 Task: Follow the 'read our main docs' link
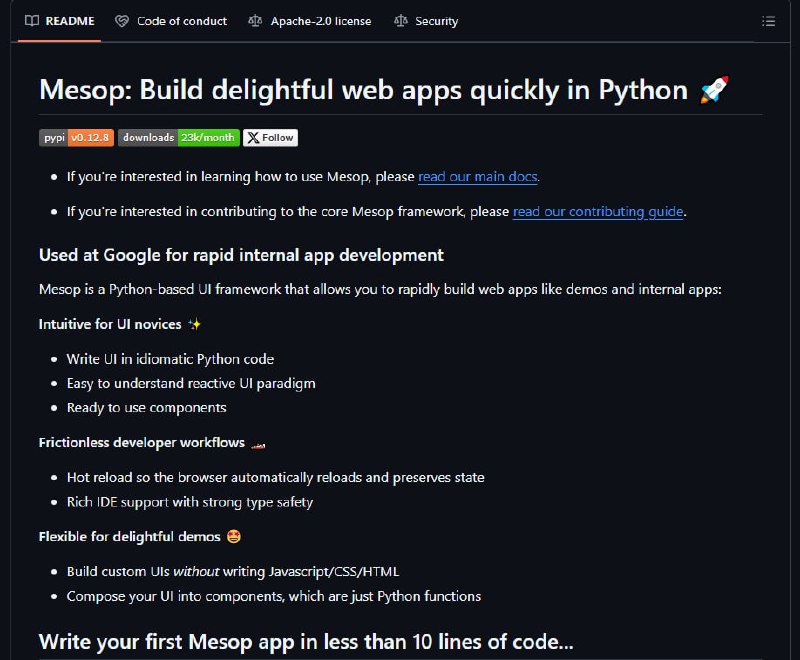coord(478,176)
